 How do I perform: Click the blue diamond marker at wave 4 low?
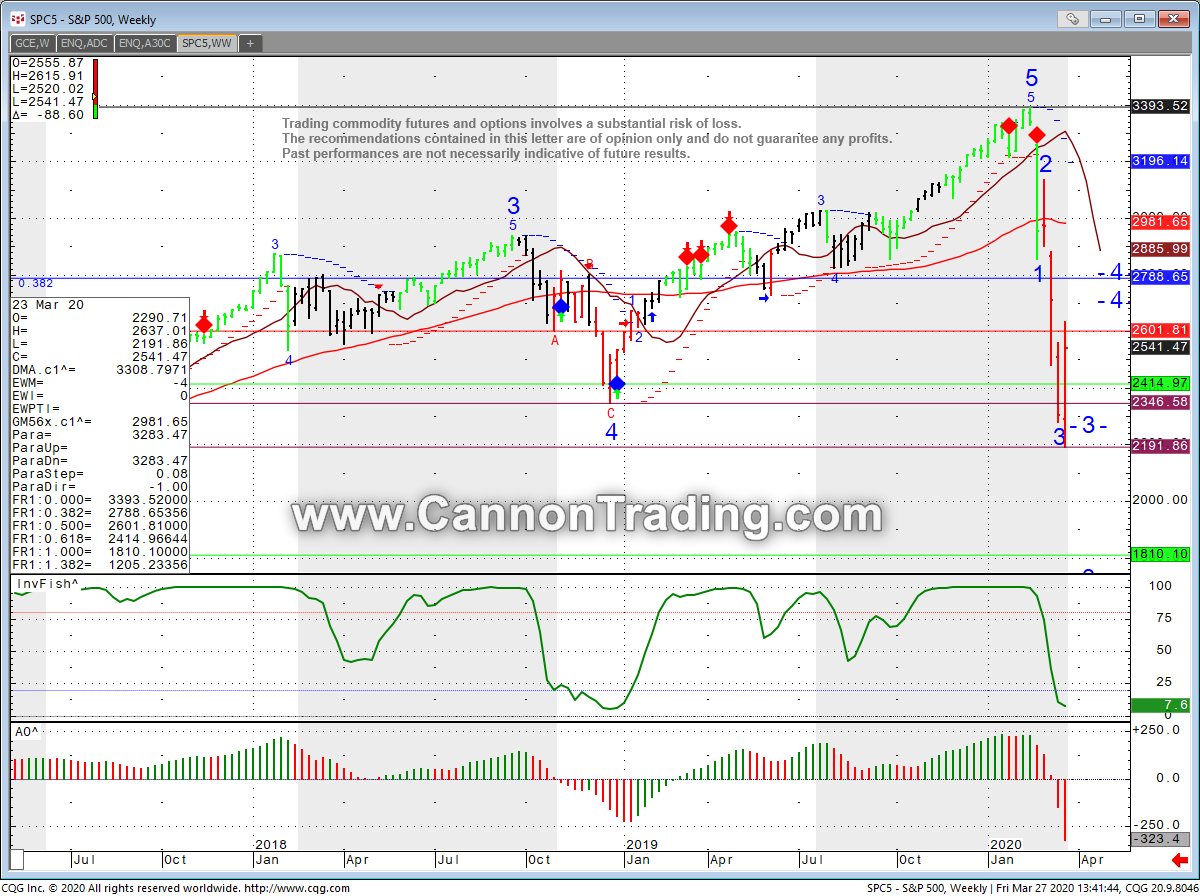617,383
